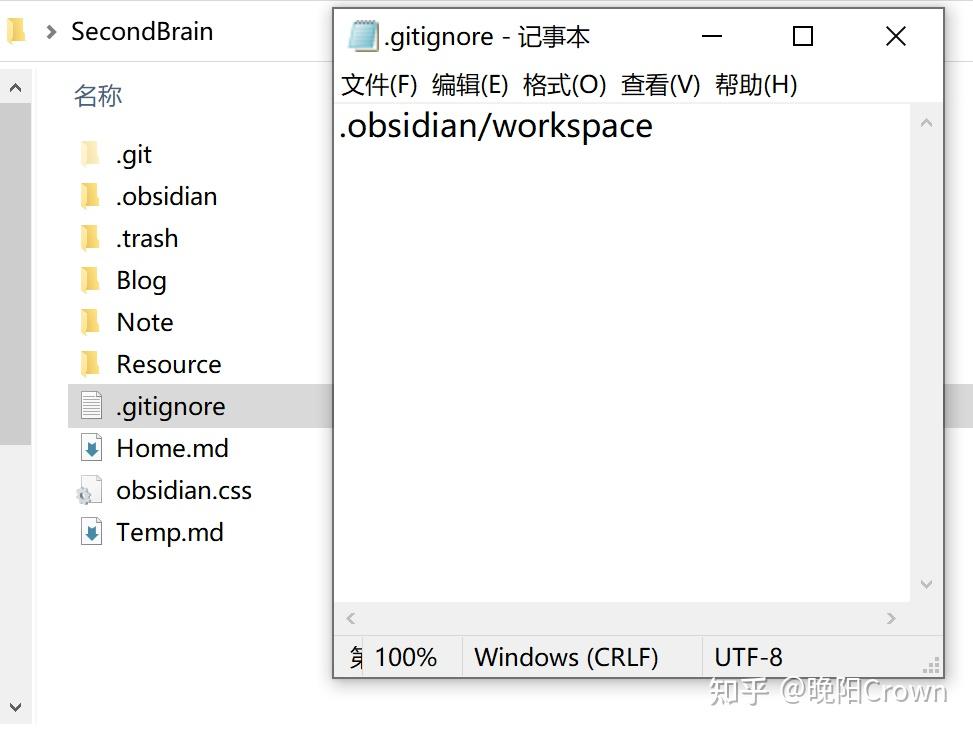The image size is (973, 731).
Task: Click the .git folder icon
Action: click(x=90, y=154)
